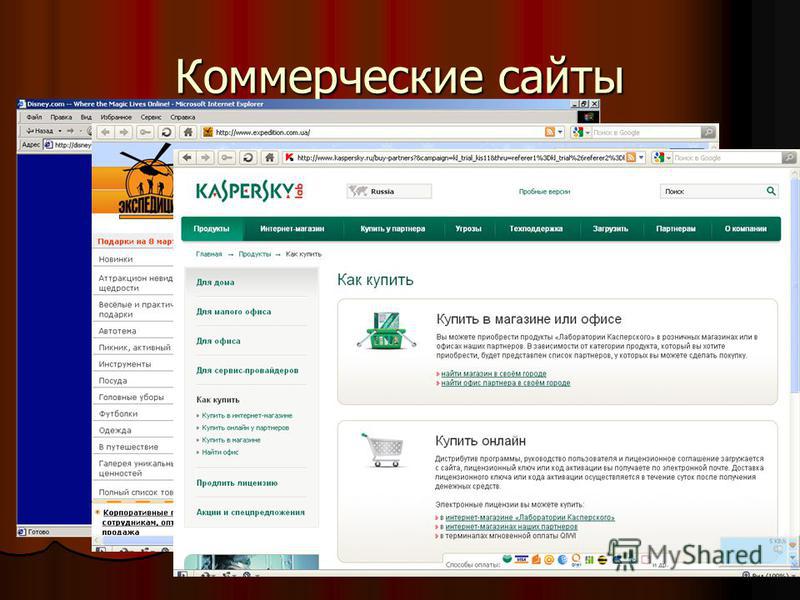
Task: Open Новинки category in Expedition site
Action: click(x=116, y=259)
